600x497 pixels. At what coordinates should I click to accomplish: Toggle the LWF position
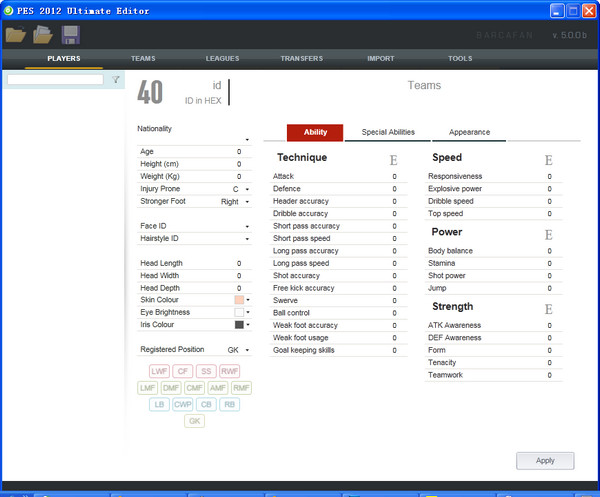[159, 371]
